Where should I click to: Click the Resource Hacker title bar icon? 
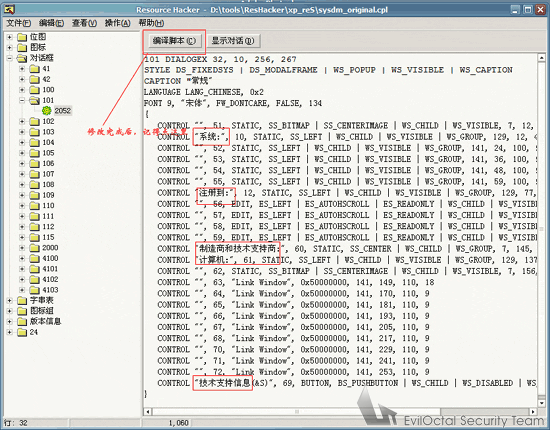(9, 9)
